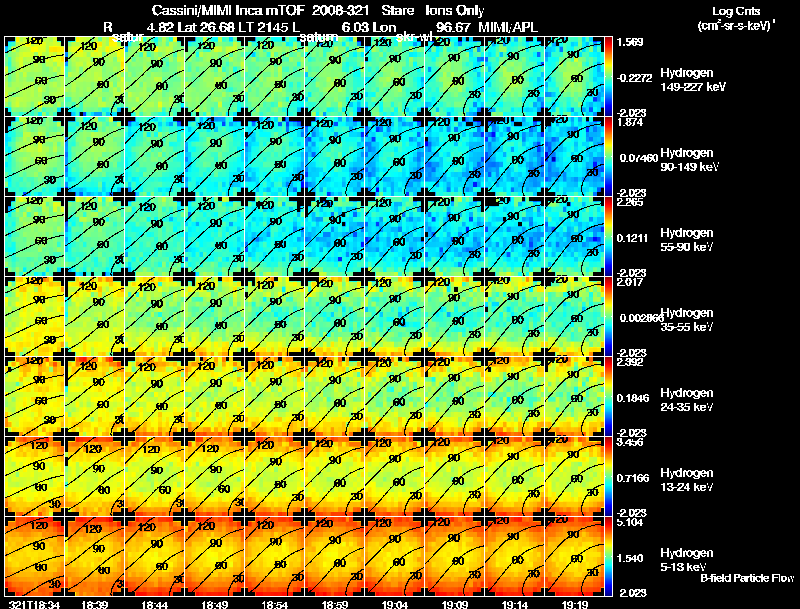Click the color bar for Hydrogen 55-90 keV
This screenshot has height=609, width=800.
coord(609,237)
